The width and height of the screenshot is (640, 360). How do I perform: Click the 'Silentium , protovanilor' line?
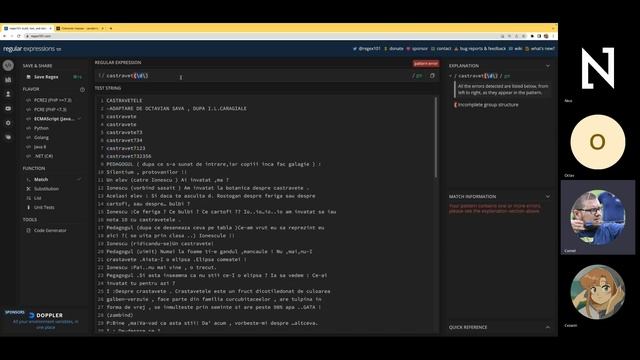(x=147, y=172)
